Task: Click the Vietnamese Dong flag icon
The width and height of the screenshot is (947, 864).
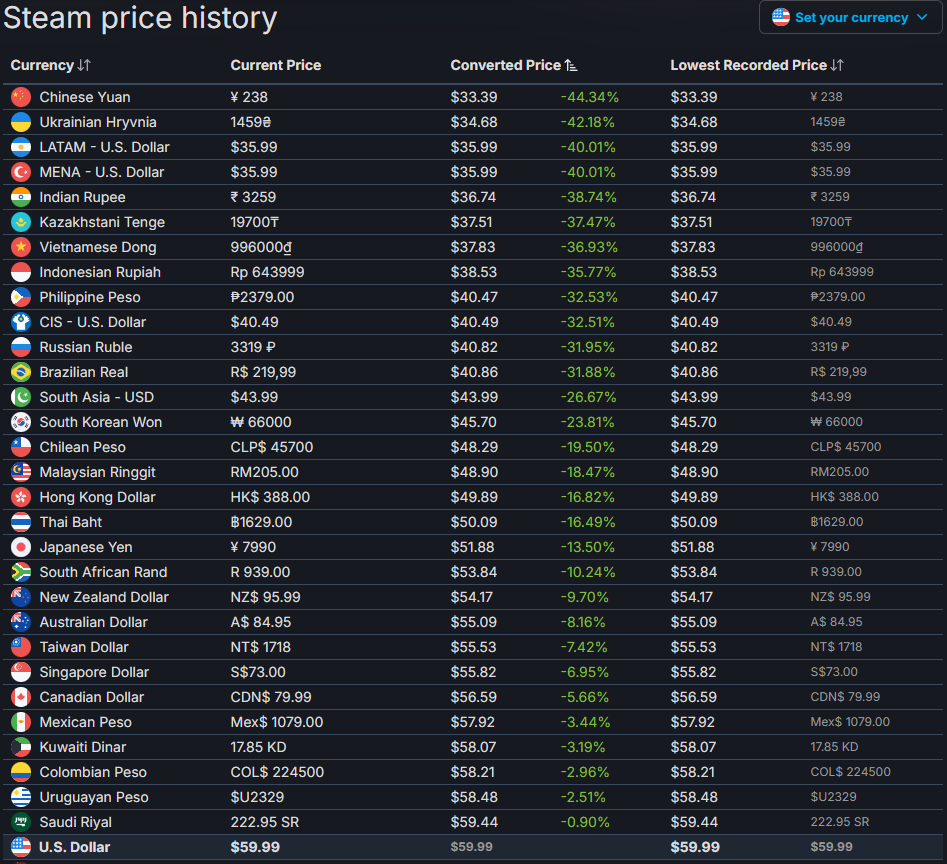Action: tap(21, 247)
